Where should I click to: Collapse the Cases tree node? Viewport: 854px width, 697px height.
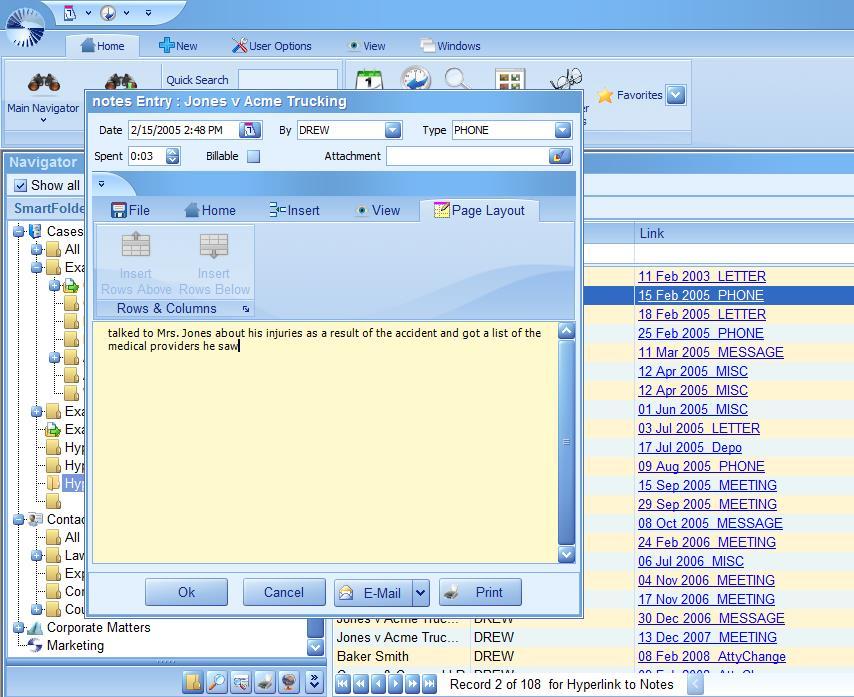pyautogui.click(x=19, y=231)
